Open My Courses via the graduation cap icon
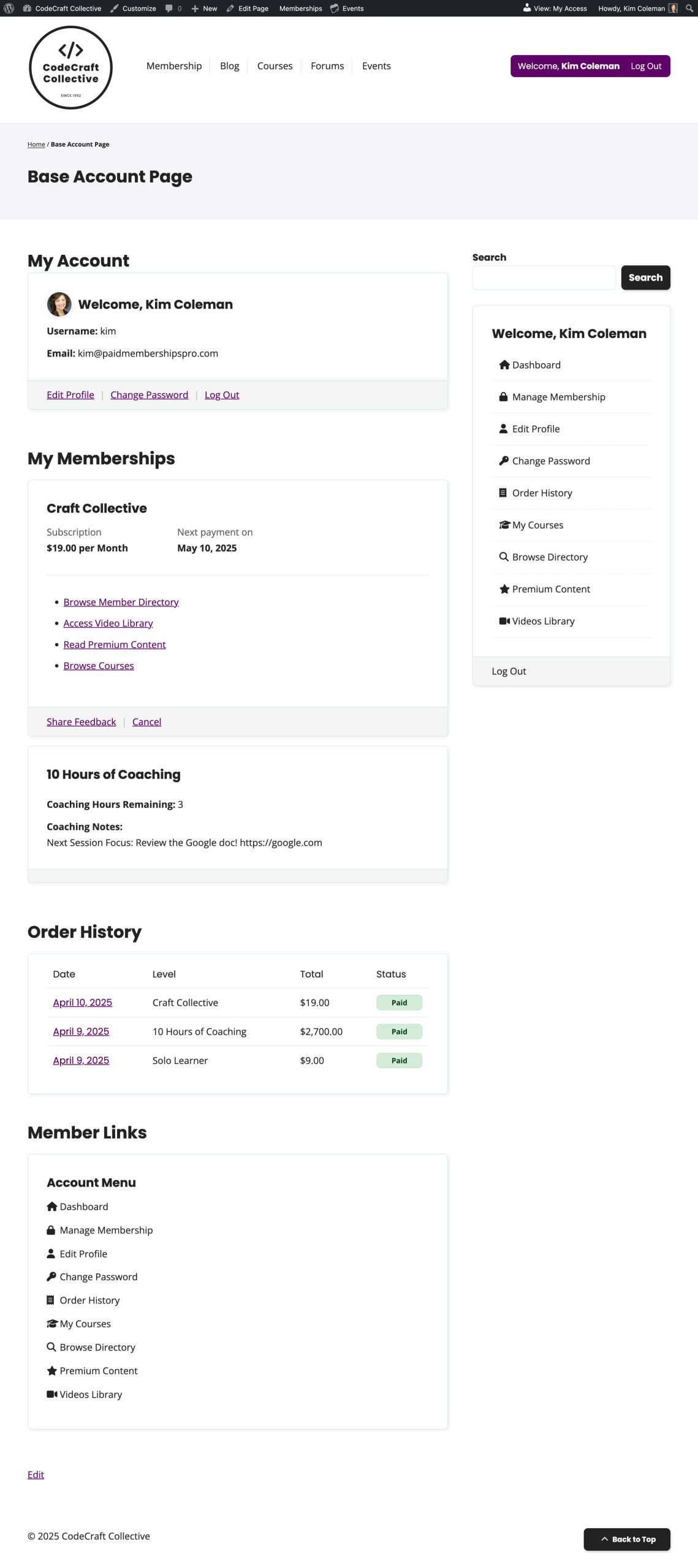The image size is (698, 1568). (x=504, y=524)
